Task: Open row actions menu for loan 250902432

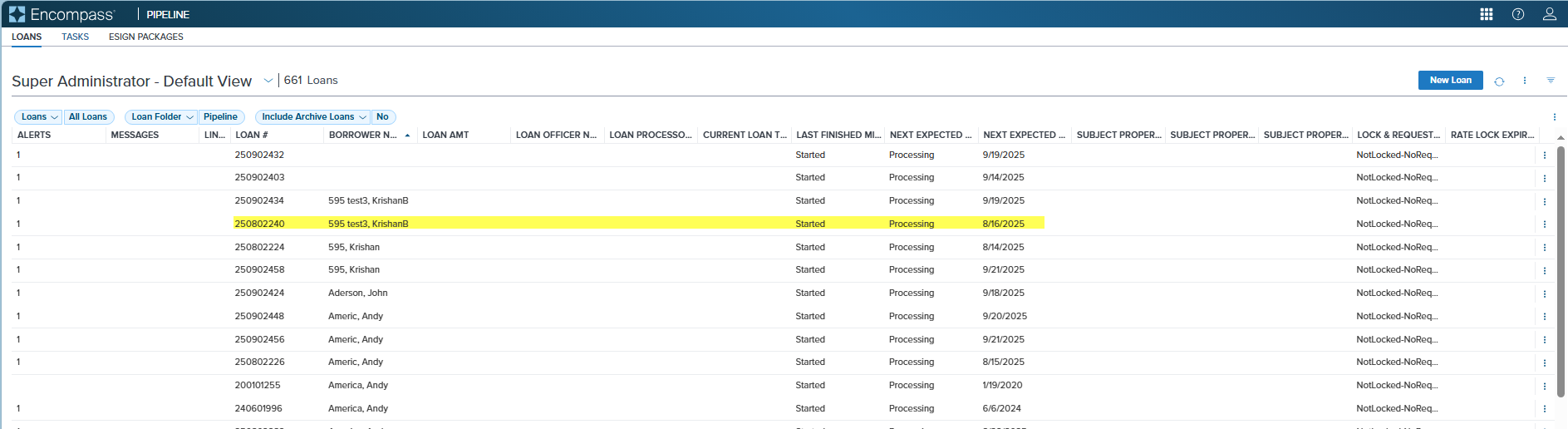Action: pos(1545,155)
